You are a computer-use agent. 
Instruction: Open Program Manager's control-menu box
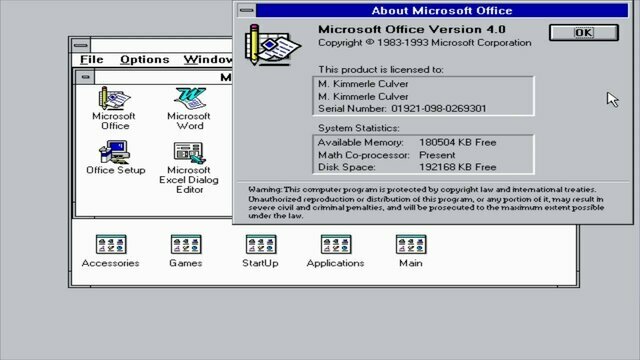(80, 45)
